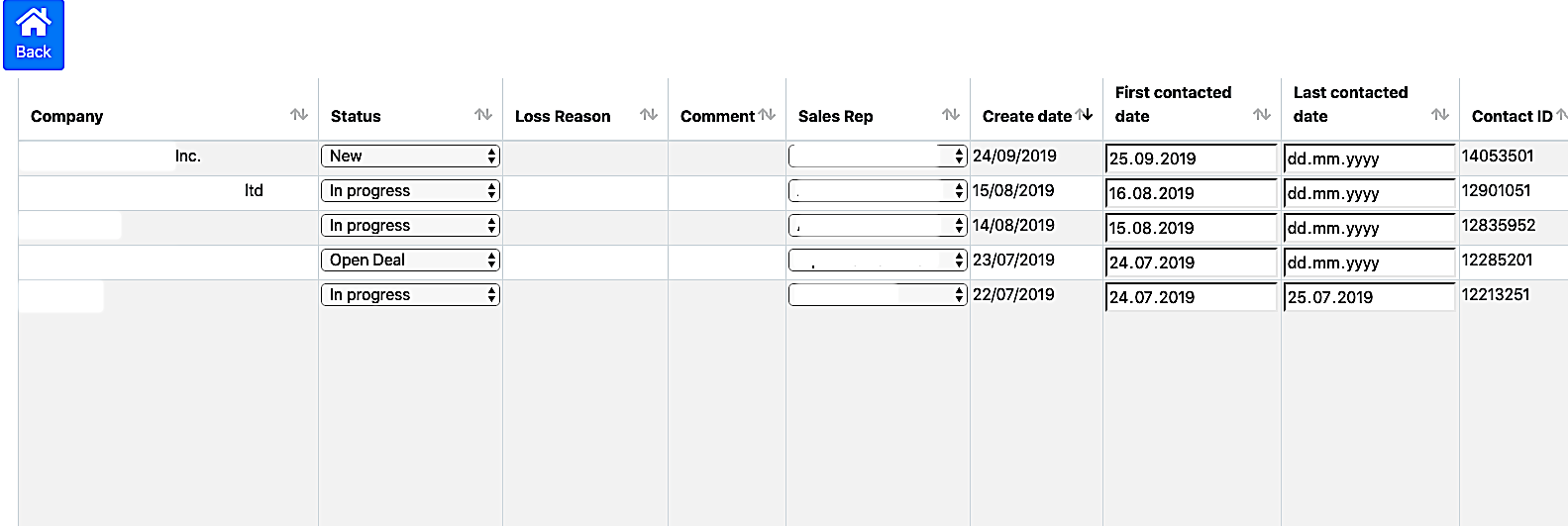1568x526 pixels.
Task: Click Loss Reason sort arrows icon
Action: (x=649, y=115)
